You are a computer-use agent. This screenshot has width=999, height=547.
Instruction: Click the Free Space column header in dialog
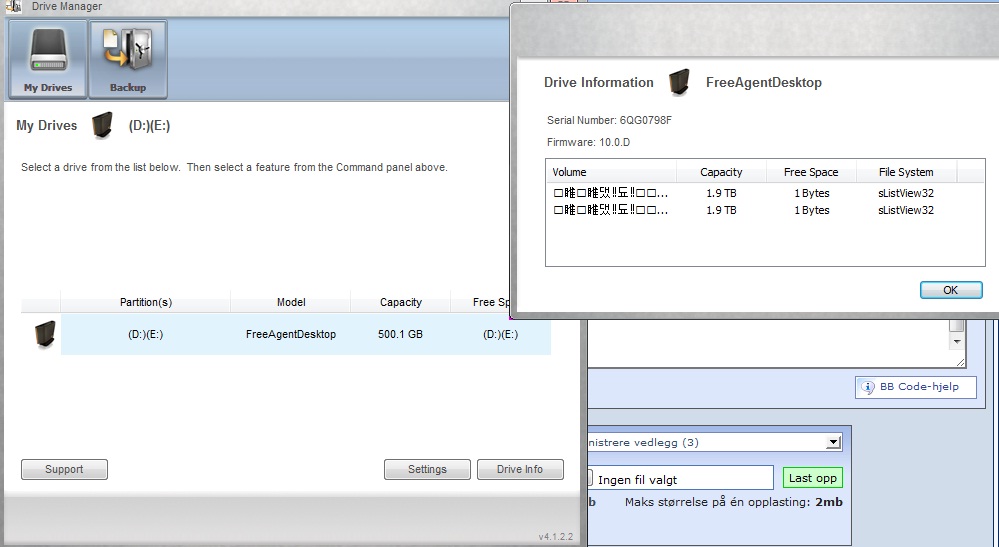pos(810,172)
